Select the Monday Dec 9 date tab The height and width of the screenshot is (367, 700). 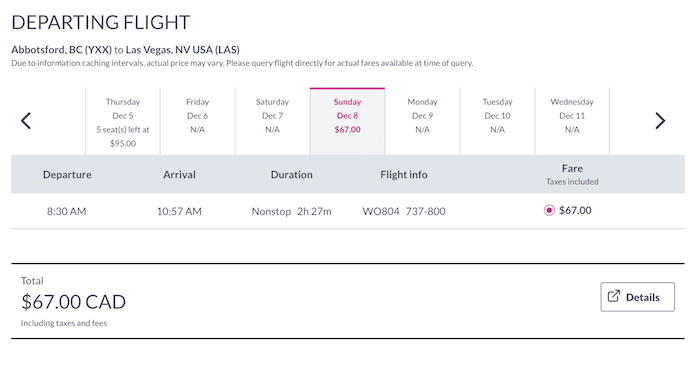point(422,121)
